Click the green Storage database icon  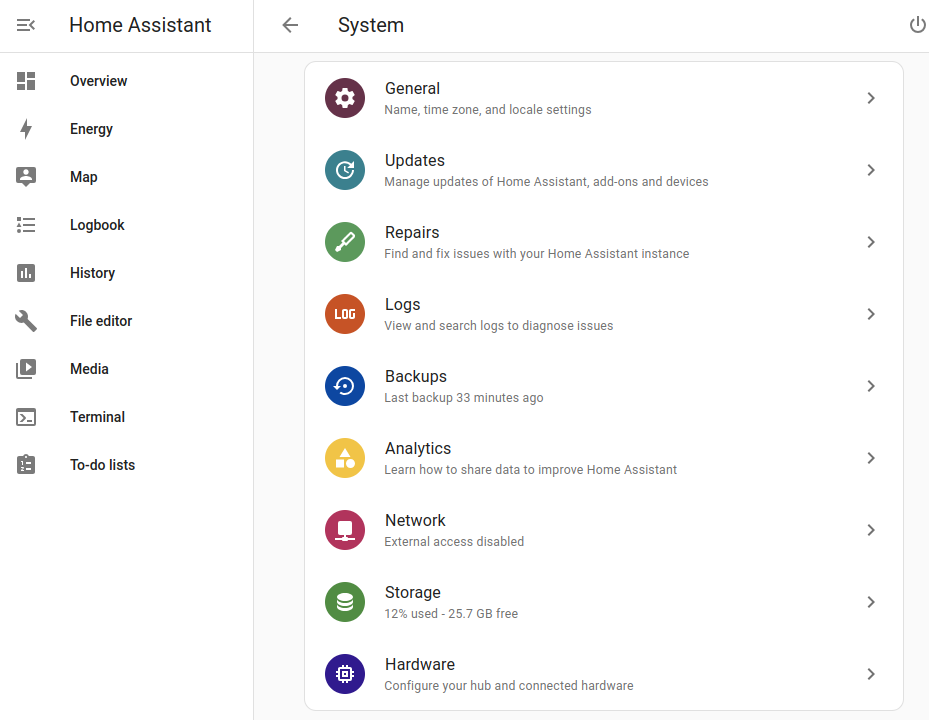345,602
